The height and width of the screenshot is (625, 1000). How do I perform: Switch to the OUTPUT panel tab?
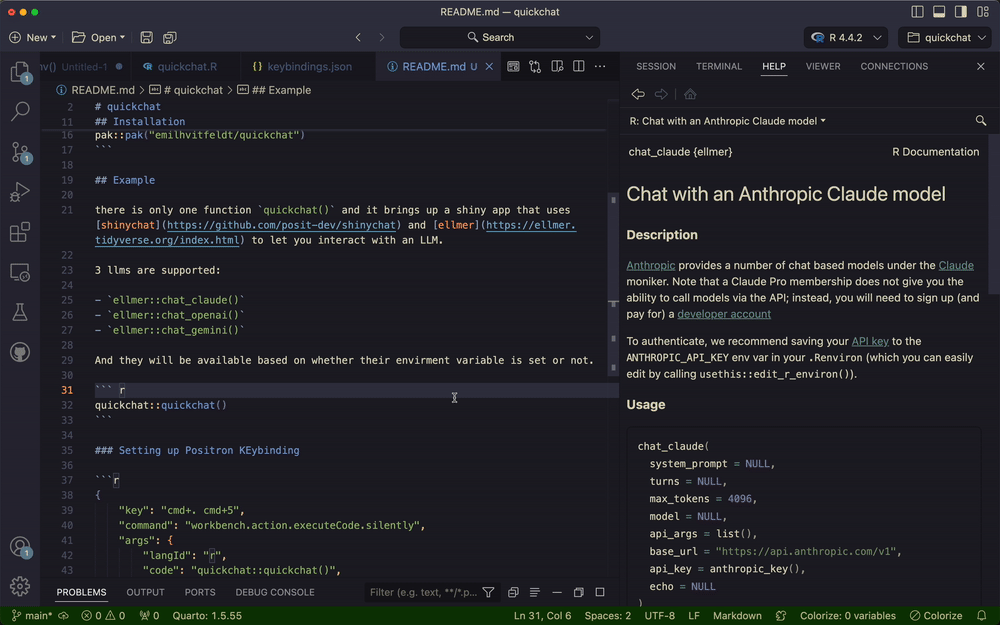click(145, 592)
